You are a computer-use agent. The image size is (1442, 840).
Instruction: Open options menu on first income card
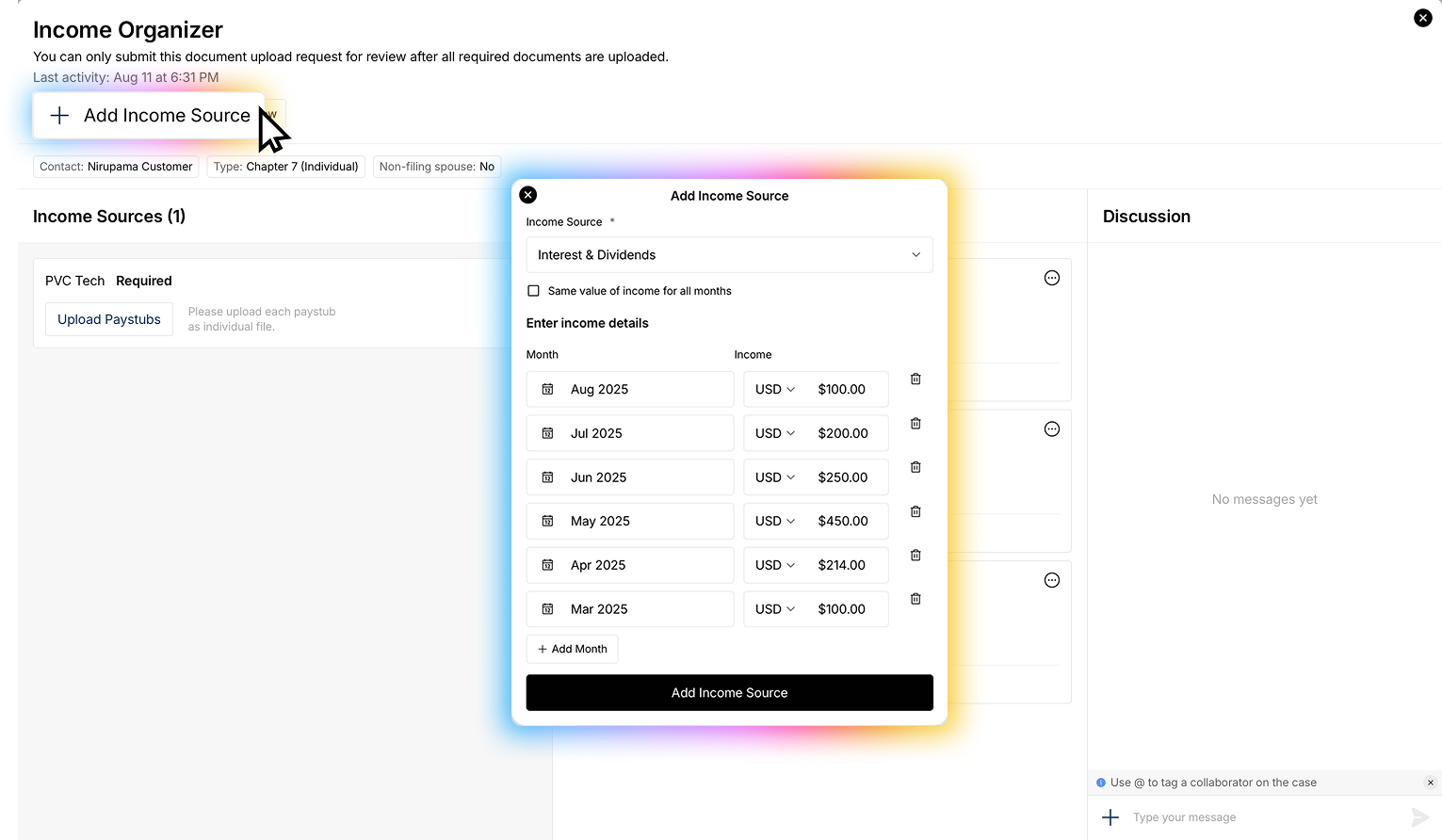(1052, 278)
